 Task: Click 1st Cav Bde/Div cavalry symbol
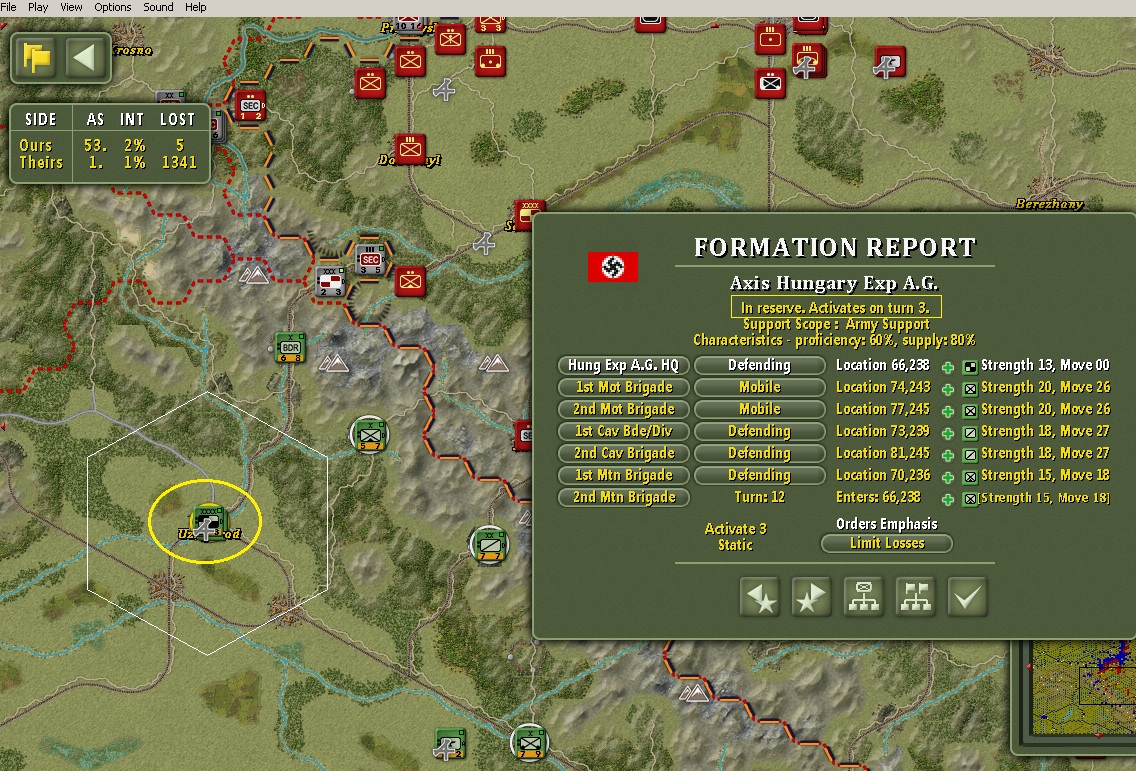(970, 433)
